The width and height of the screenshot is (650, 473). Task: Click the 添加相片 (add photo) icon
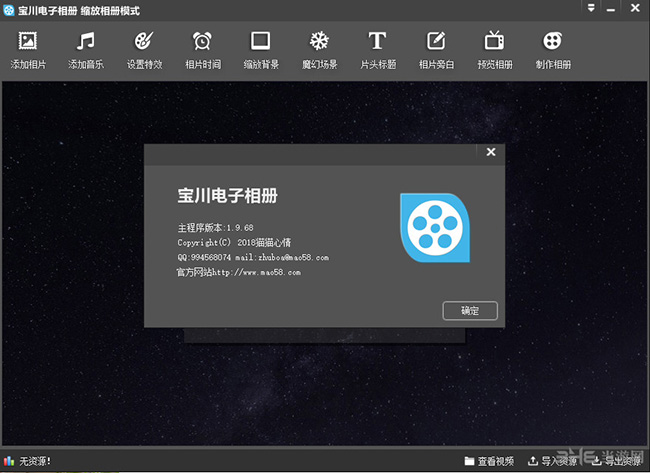pyautogui.click(x=28, y=42)
